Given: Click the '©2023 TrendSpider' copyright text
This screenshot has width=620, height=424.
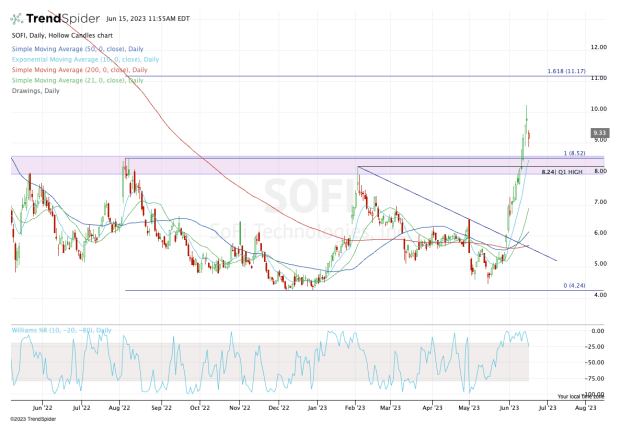Looking at the screenshot, I should coord(33,419).
